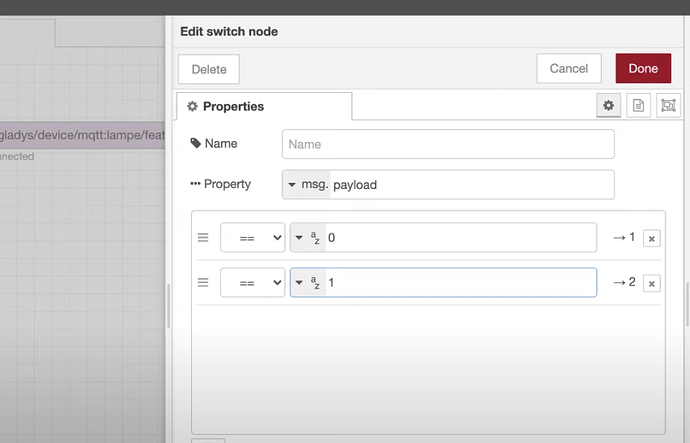Click the Properties tab gear icon

[192, 106]
